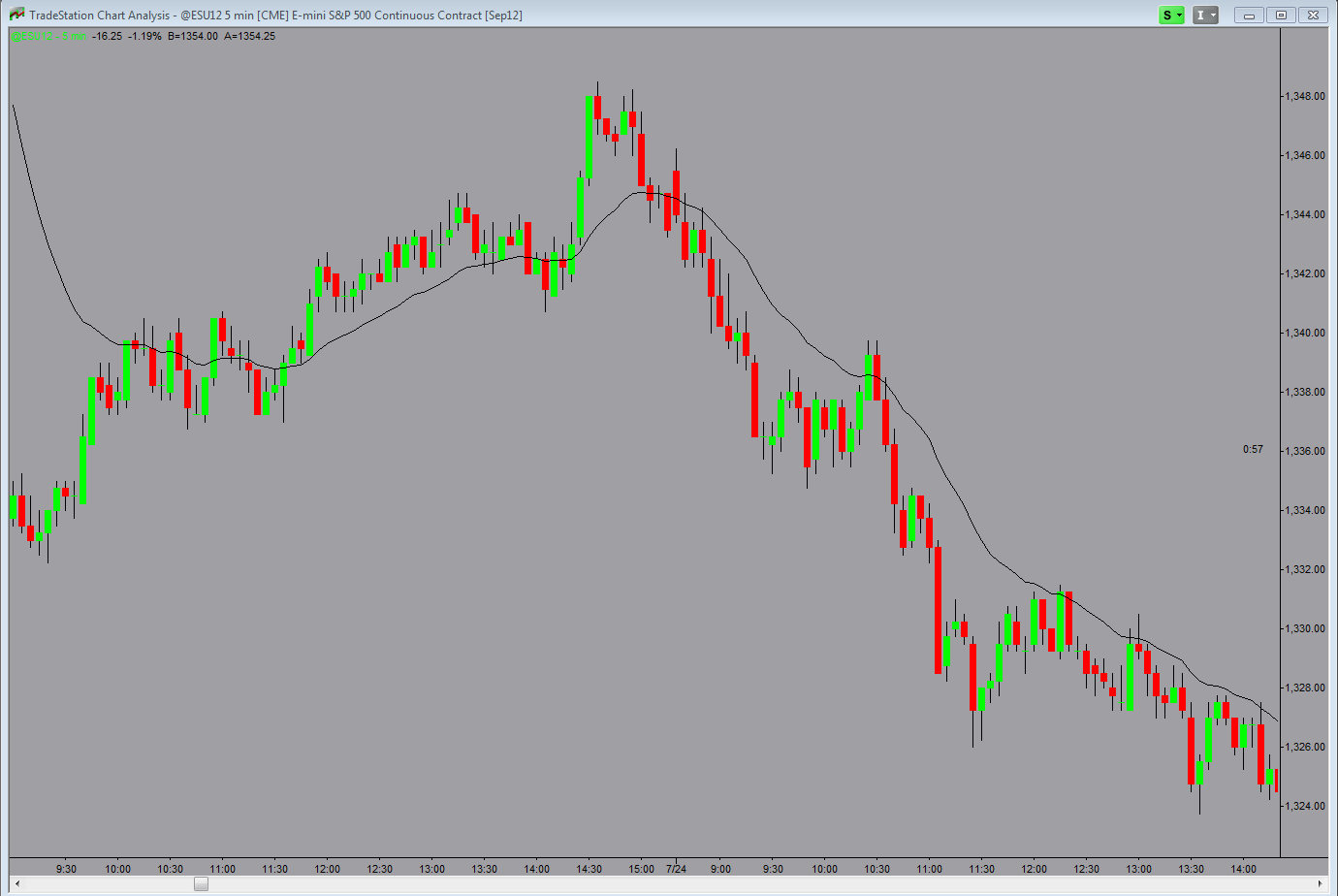Click the 1,324.00 price axis label
Image resolution: width=1338 pixels, height=896 pixels.
pyautogui.click(x=1305, y=806)
